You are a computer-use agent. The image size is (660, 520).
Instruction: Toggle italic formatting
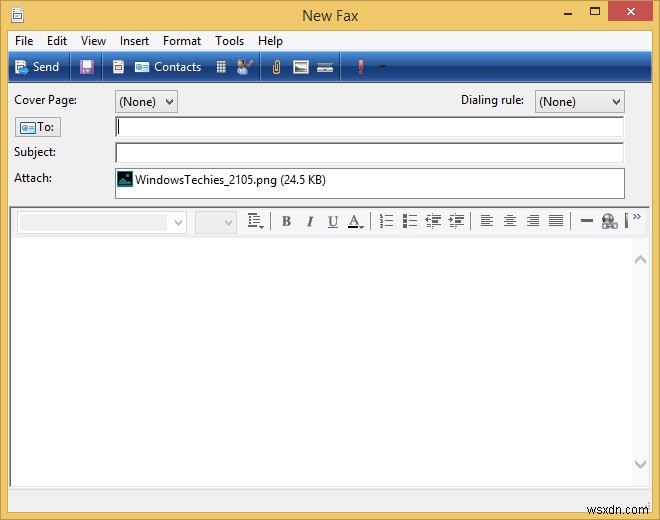tap(310, 221)
